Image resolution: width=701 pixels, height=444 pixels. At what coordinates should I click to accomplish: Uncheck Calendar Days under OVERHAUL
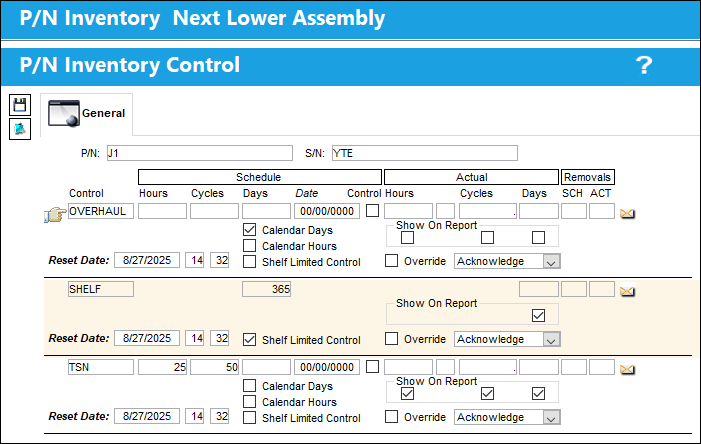pyautogui.click(x=249, y=230)
